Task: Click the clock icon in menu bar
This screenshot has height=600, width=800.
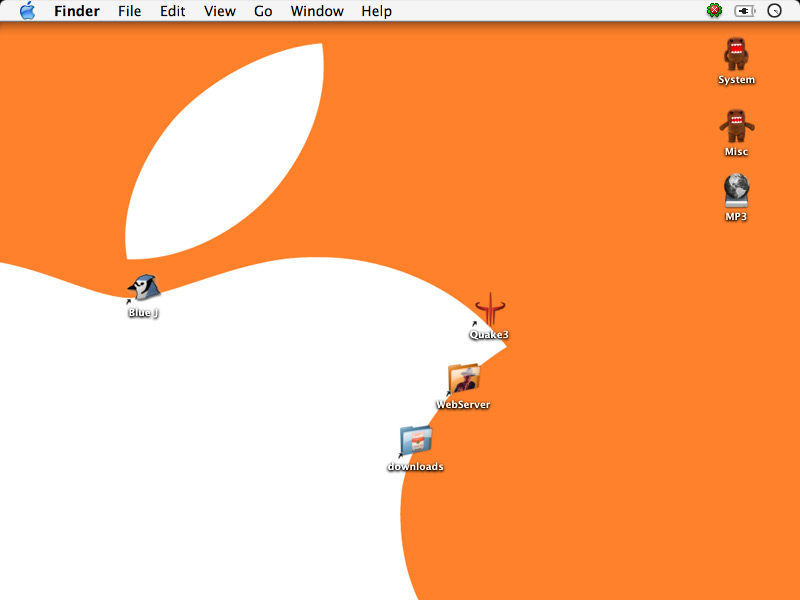Action: [x=774, y=11]
